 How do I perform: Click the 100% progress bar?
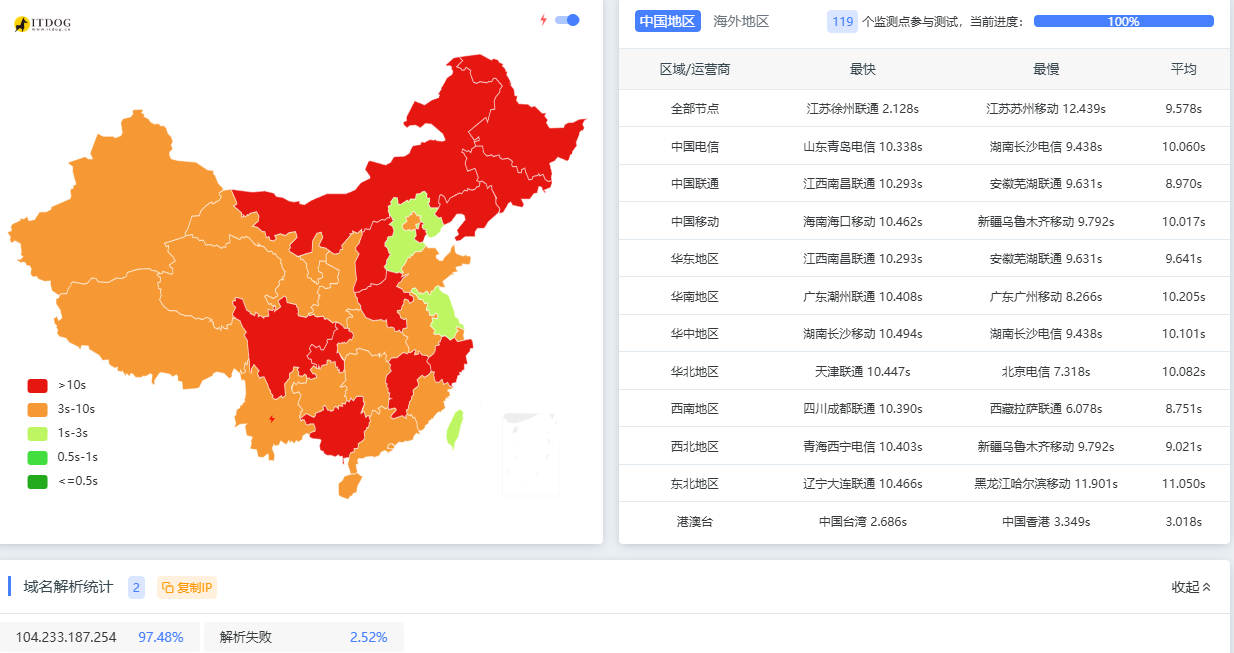click(x=1123, y=21)
